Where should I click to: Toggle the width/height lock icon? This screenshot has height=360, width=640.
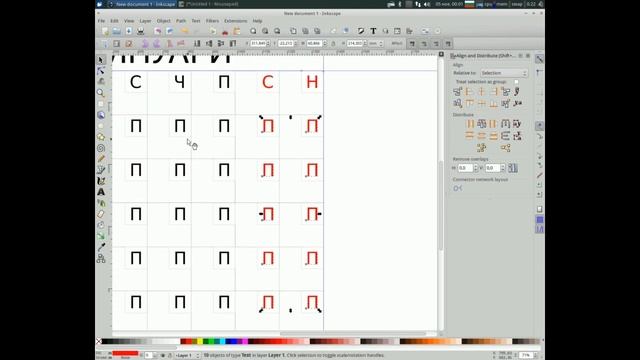click(x=333, y=43)
